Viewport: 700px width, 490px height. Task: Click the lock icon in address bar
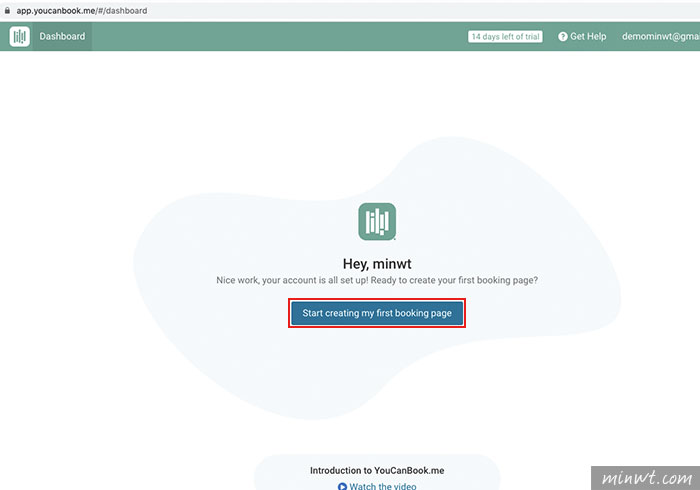coord(7,10)
